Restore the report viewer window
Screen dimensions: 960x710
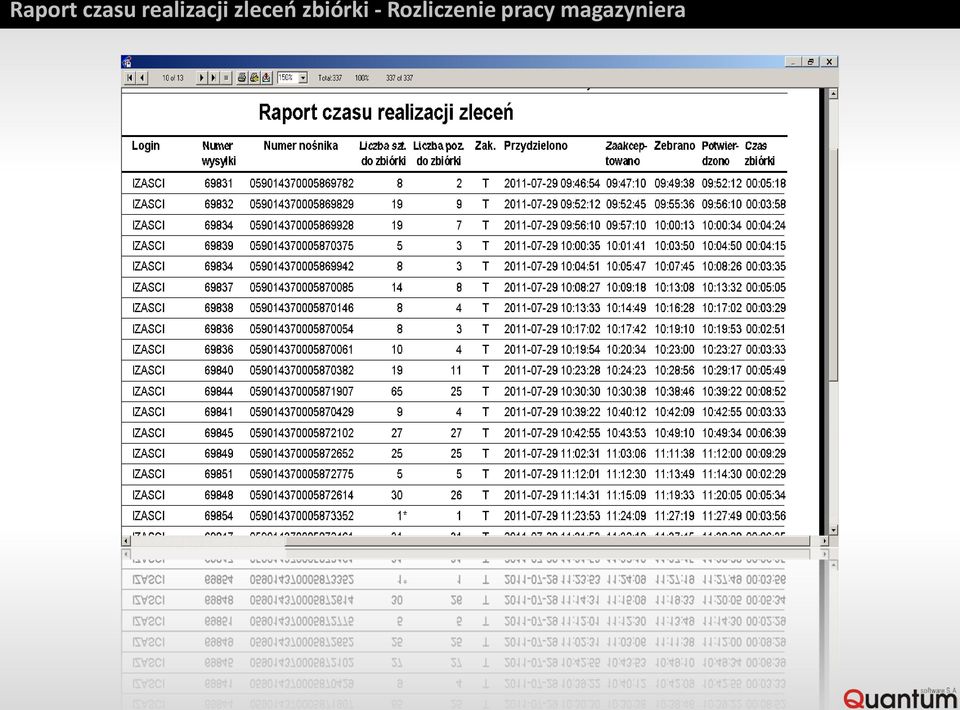coord(811,62)
